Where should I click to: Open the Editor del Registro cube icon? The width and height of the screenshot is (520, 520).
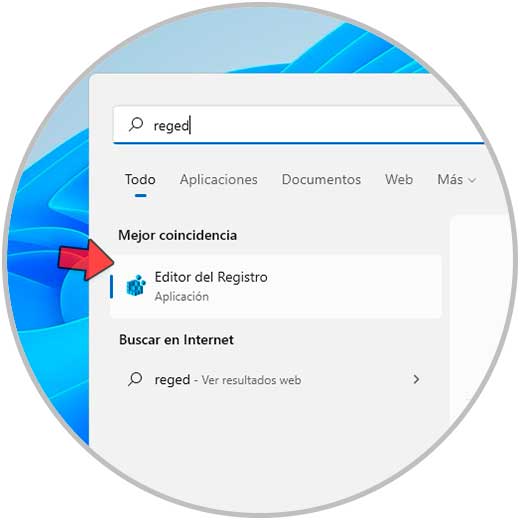click(136, 286)
